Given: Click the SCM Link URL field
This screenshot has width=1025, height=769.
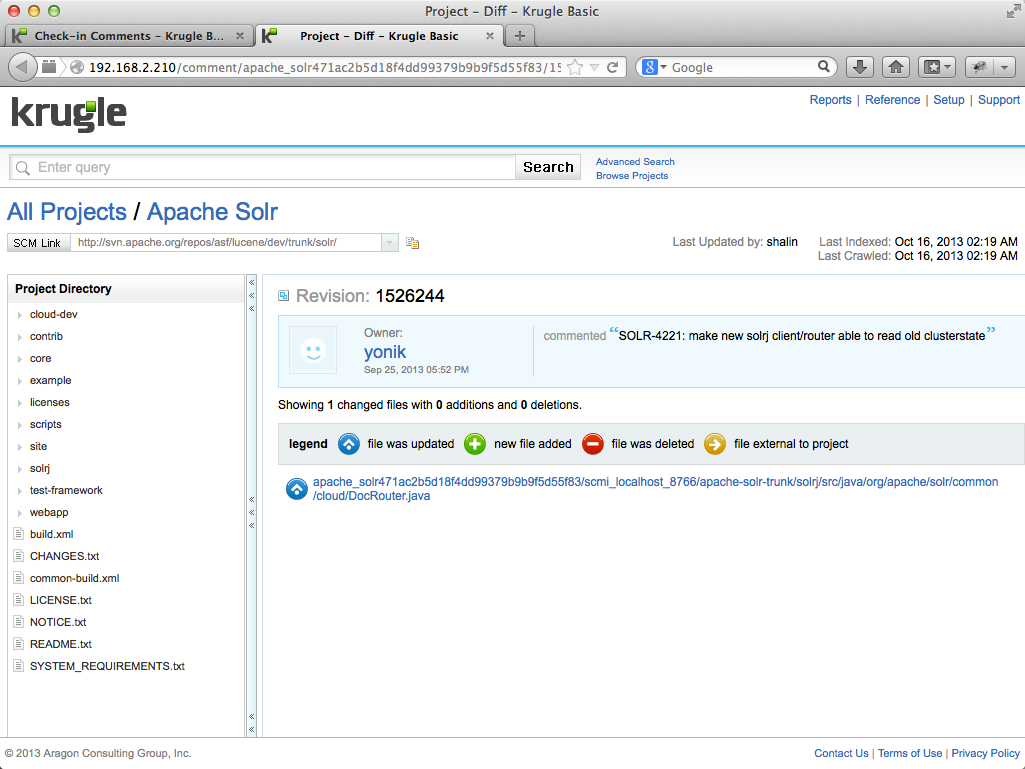Looking at the screenshot, I should 226,243.
